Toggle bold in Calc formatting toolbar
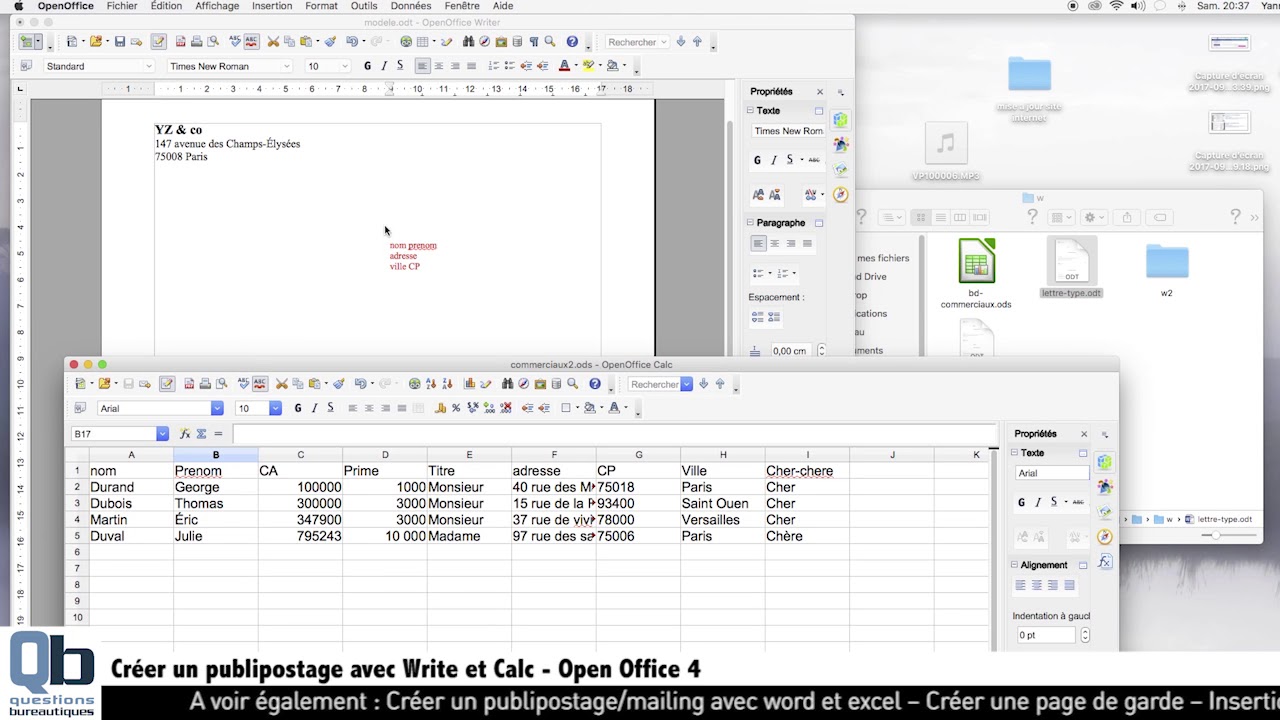This screenshot has height=720, width=1280. coord(298,408)
